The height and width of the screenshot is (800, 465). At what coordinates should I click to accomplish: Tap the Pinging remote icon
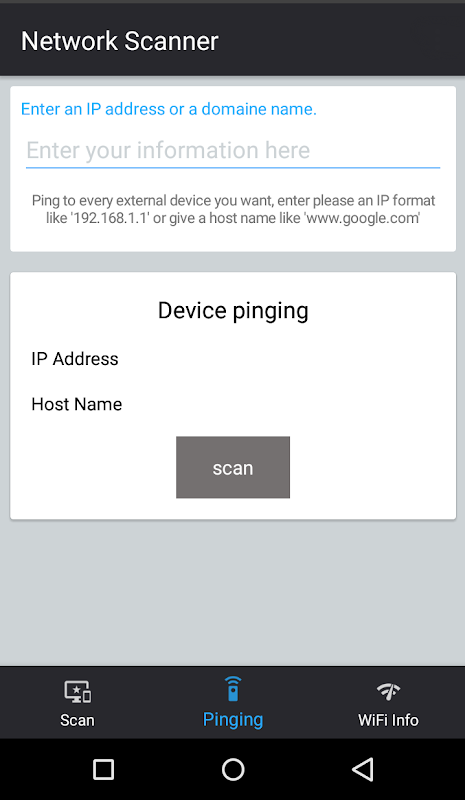(233, 689)
